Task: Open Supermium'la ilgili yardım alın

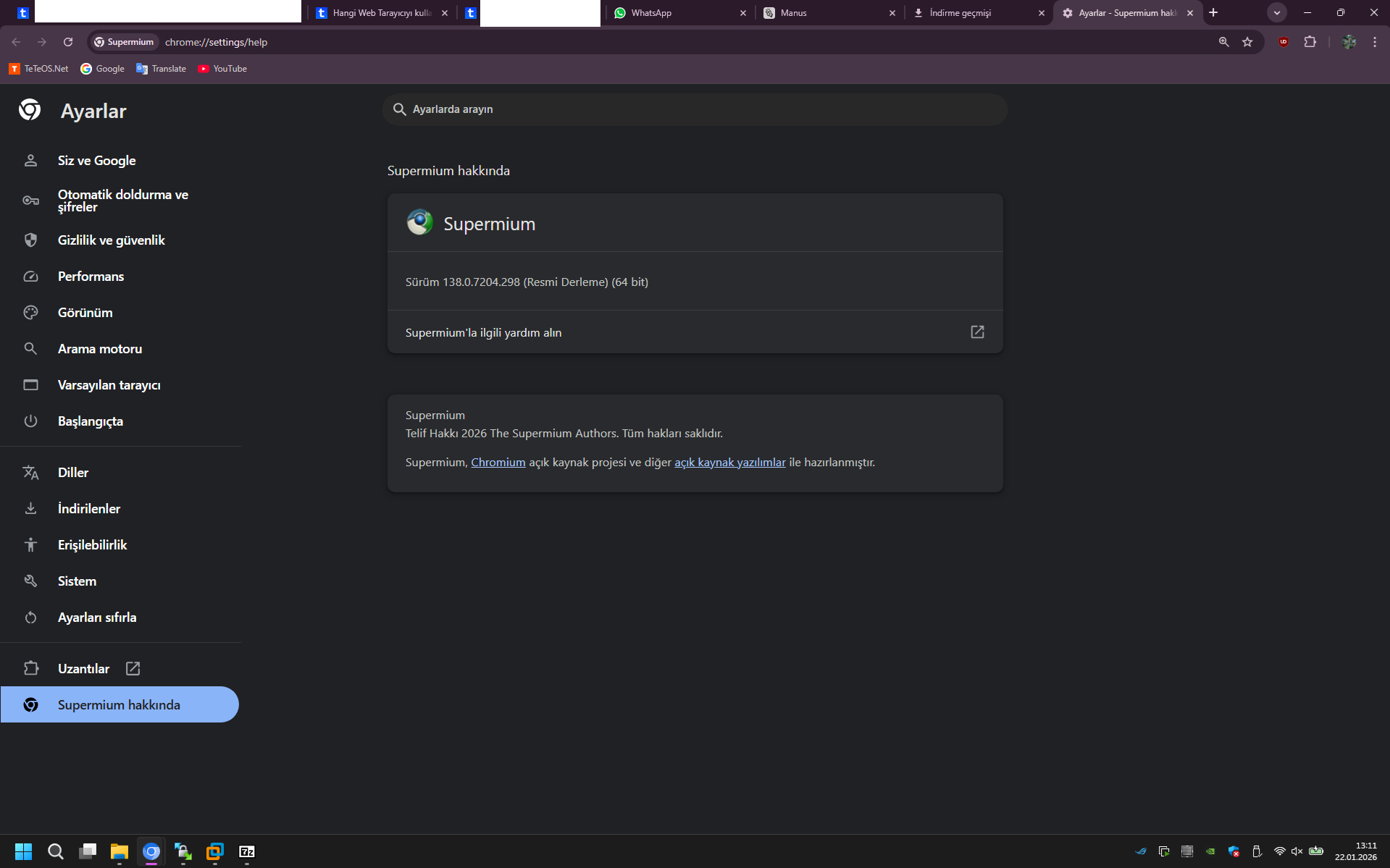Action: 695,332
